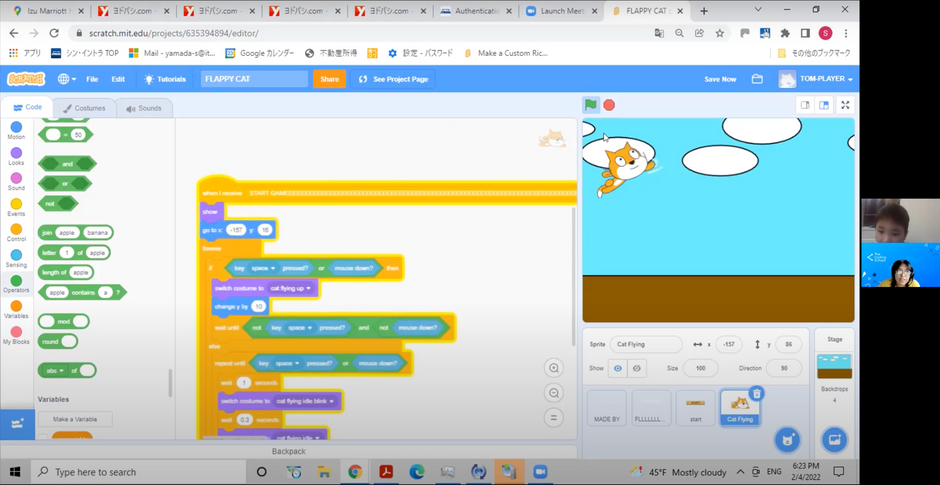Switch to small stage layout
Viewport: 940px width, 485px height.
(x=805, y=105)
